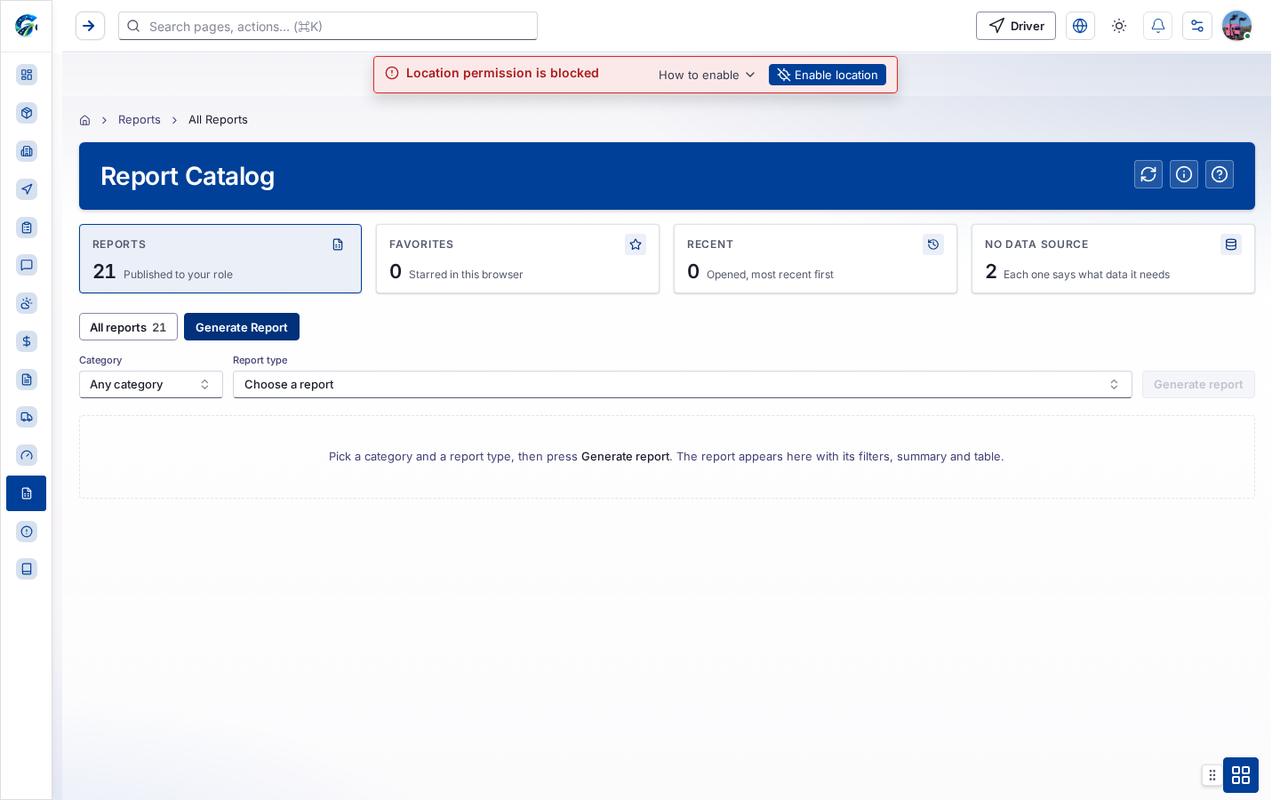Click the search pages and actions field
This screenshot has width=1280, height=800.
click(x=328, y=26)
